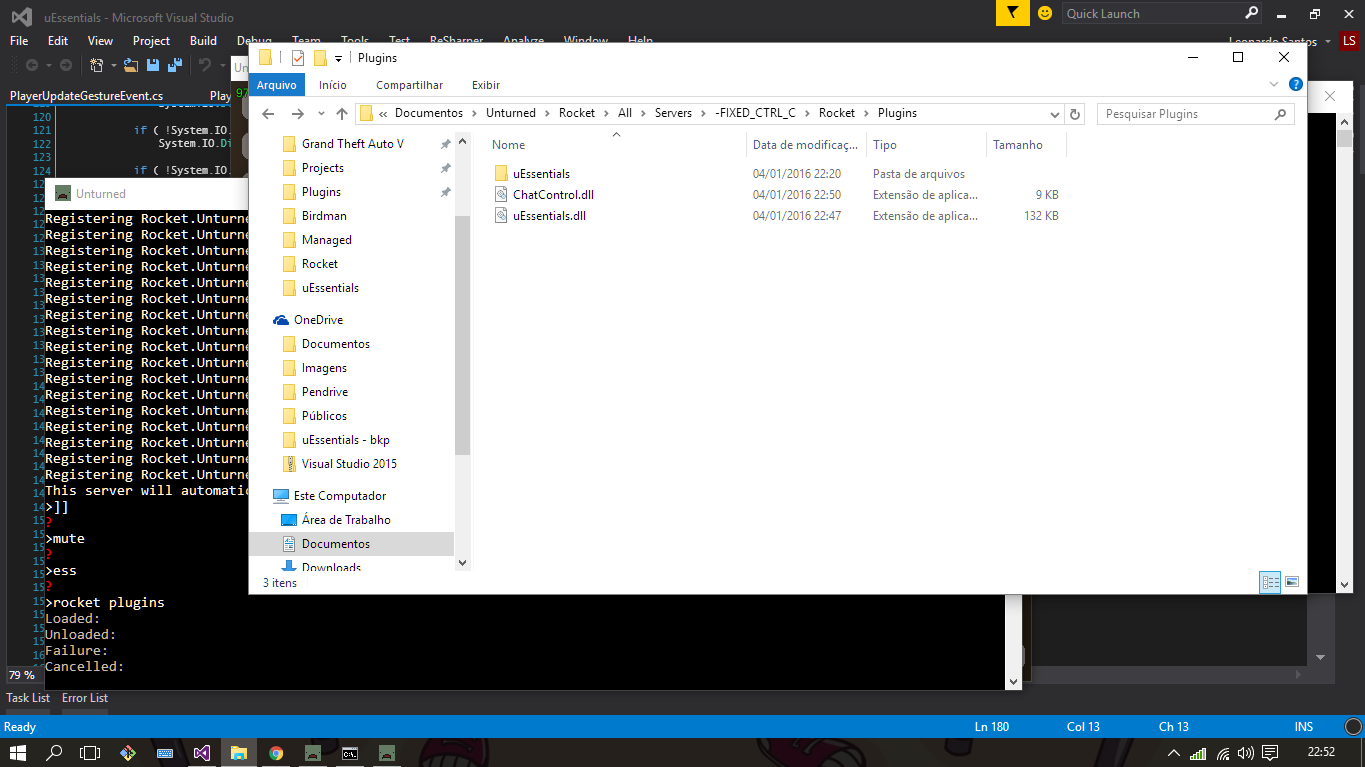Click the refresh button in address bar

coord(1075,114)
